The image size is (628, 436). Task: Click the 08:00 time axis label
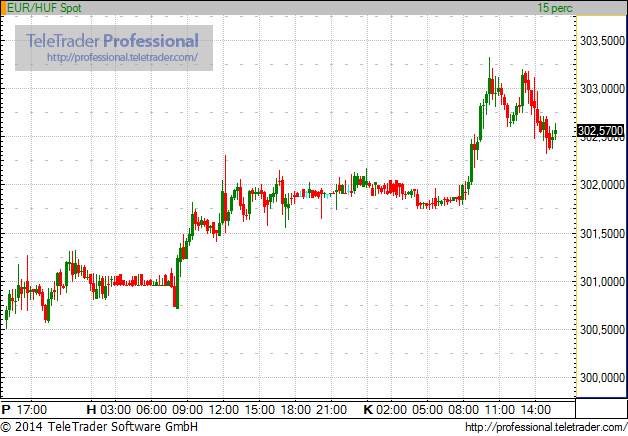[463, 410]
